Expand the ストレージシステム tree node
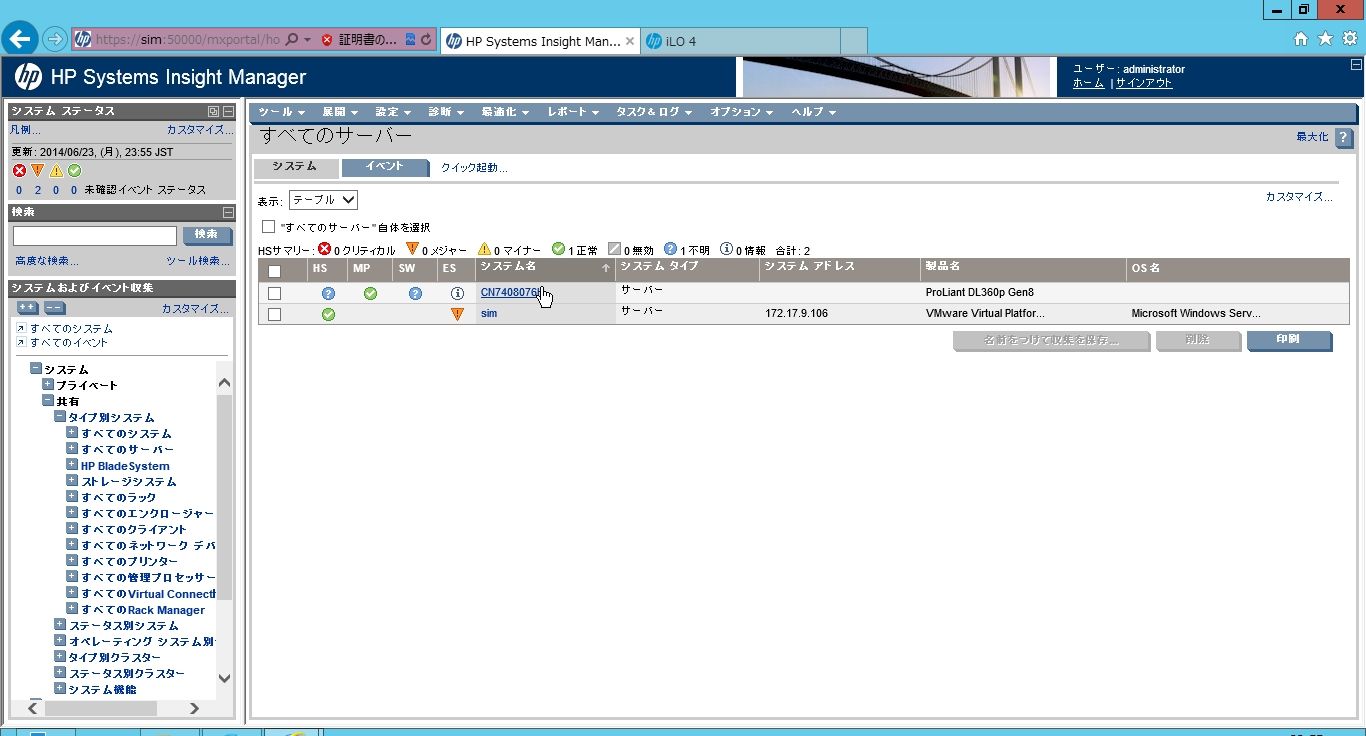The image size is (1366, 736). (72, 481)
